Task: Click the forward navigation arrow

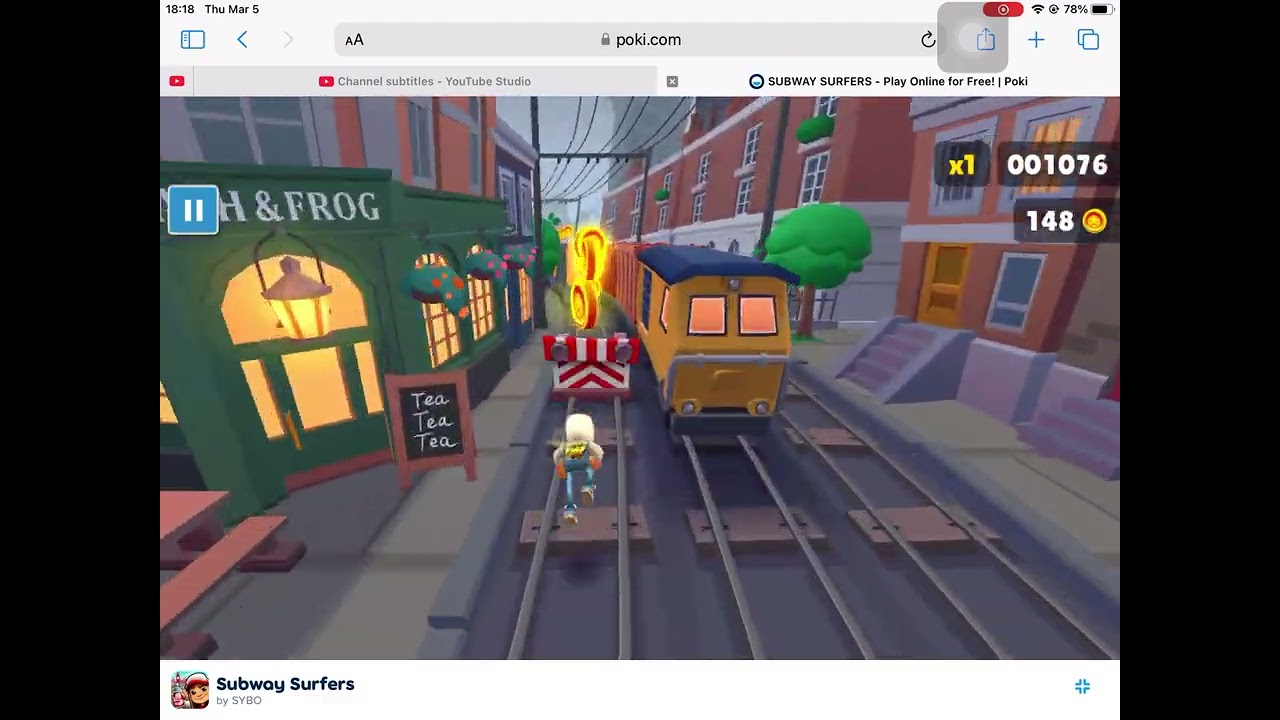Action: tap(288, 40)
